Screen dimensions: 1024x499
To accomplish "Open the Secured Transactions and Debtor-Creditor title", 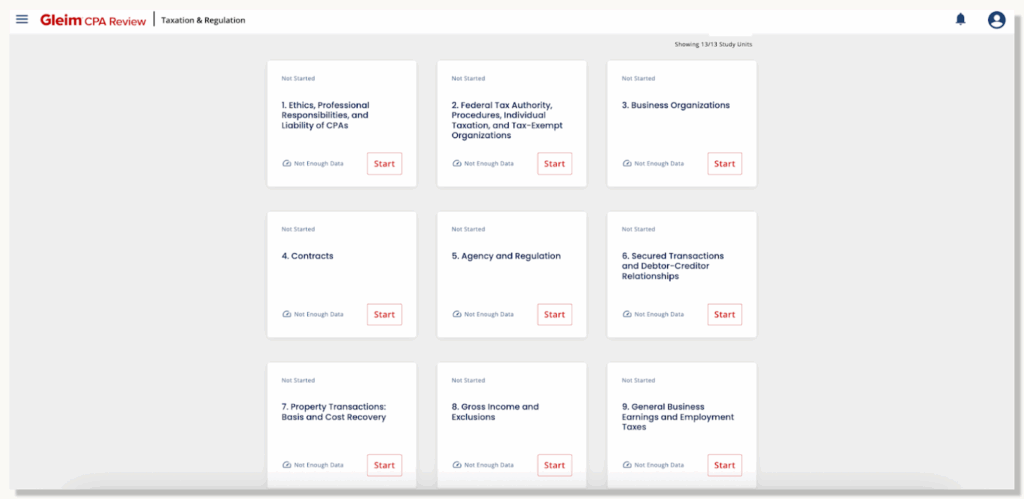I will coord(672,266).
